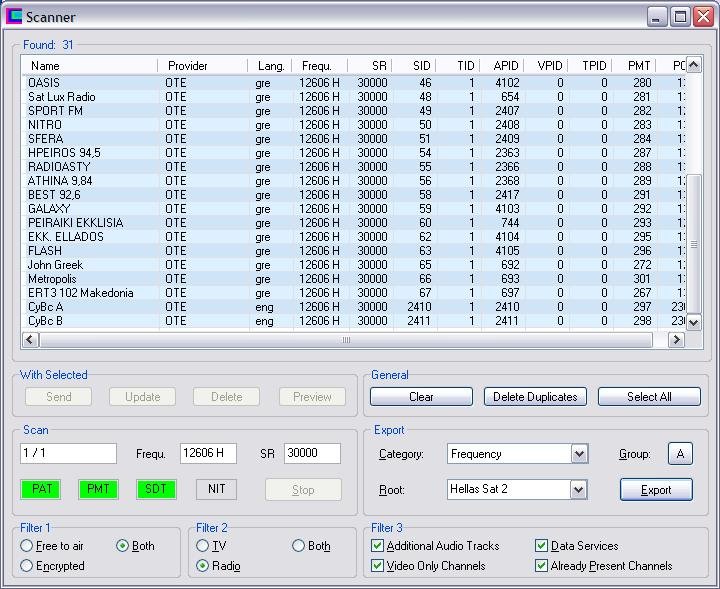Open the Root dropdown showing Hellas Sat 2
The width and height of the screenshot is (720, 589).
point(518,489)
